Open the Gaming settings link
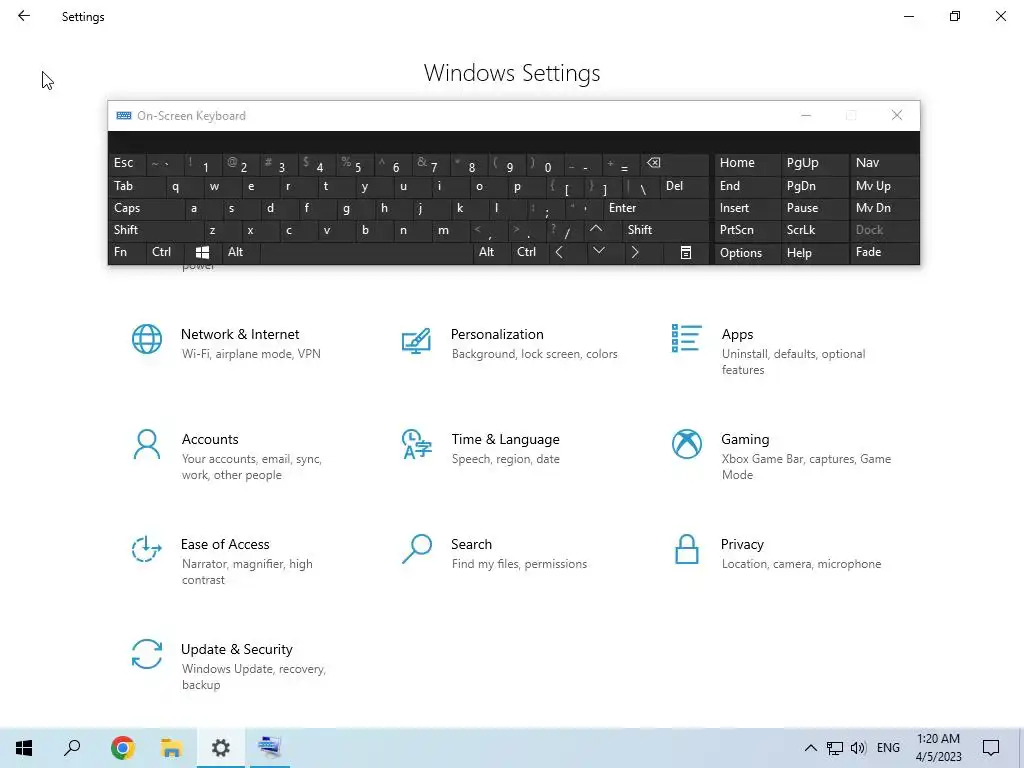Image resolution: width=1024 pixels, height=768 pixels. click(x=745, y=439)
